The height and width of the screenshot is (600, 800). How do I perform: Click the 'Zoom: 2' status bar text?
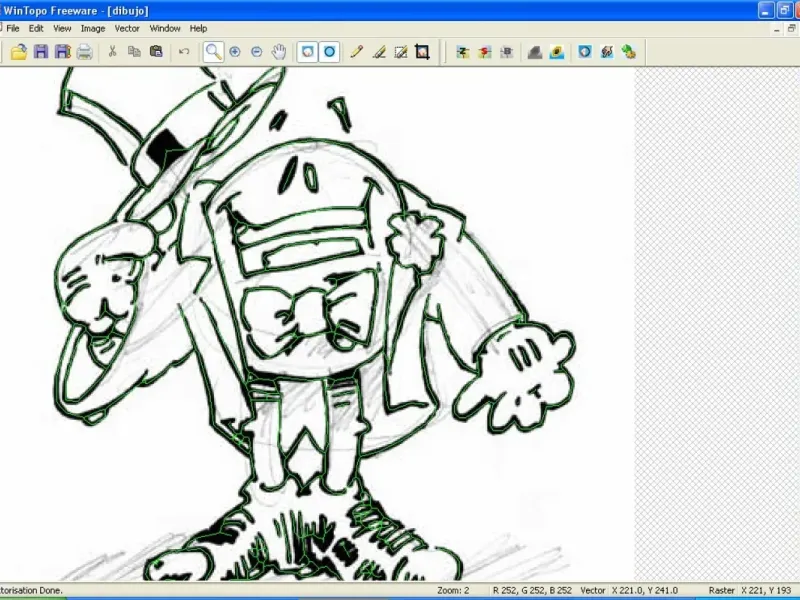(453, 590)
